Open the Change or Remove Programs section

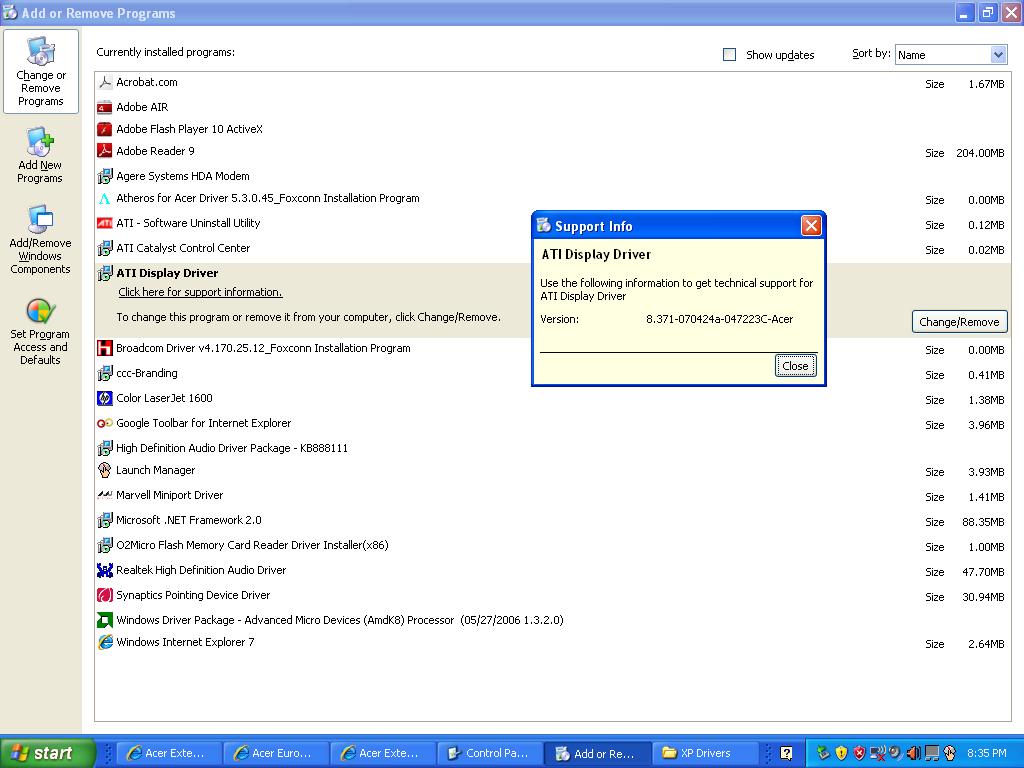(40, 72)
